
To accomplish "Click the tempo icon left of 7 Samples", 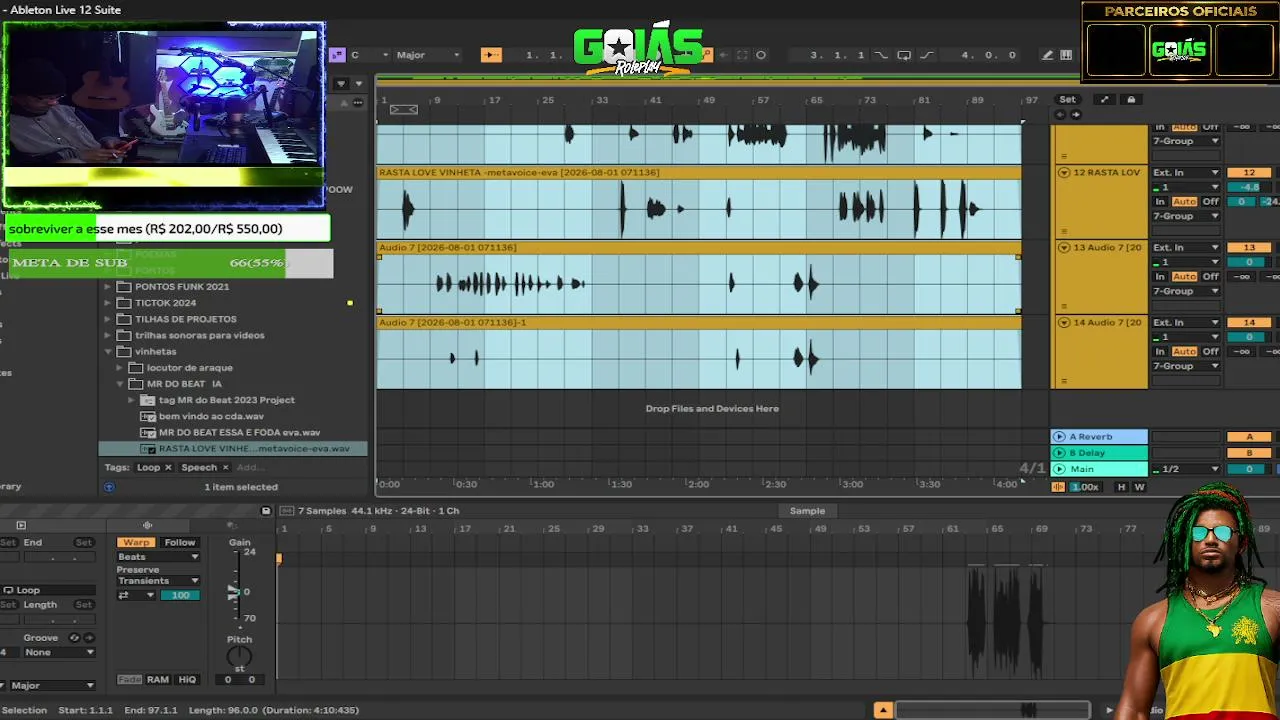I will pyautogui.click(x=287, y=511).
